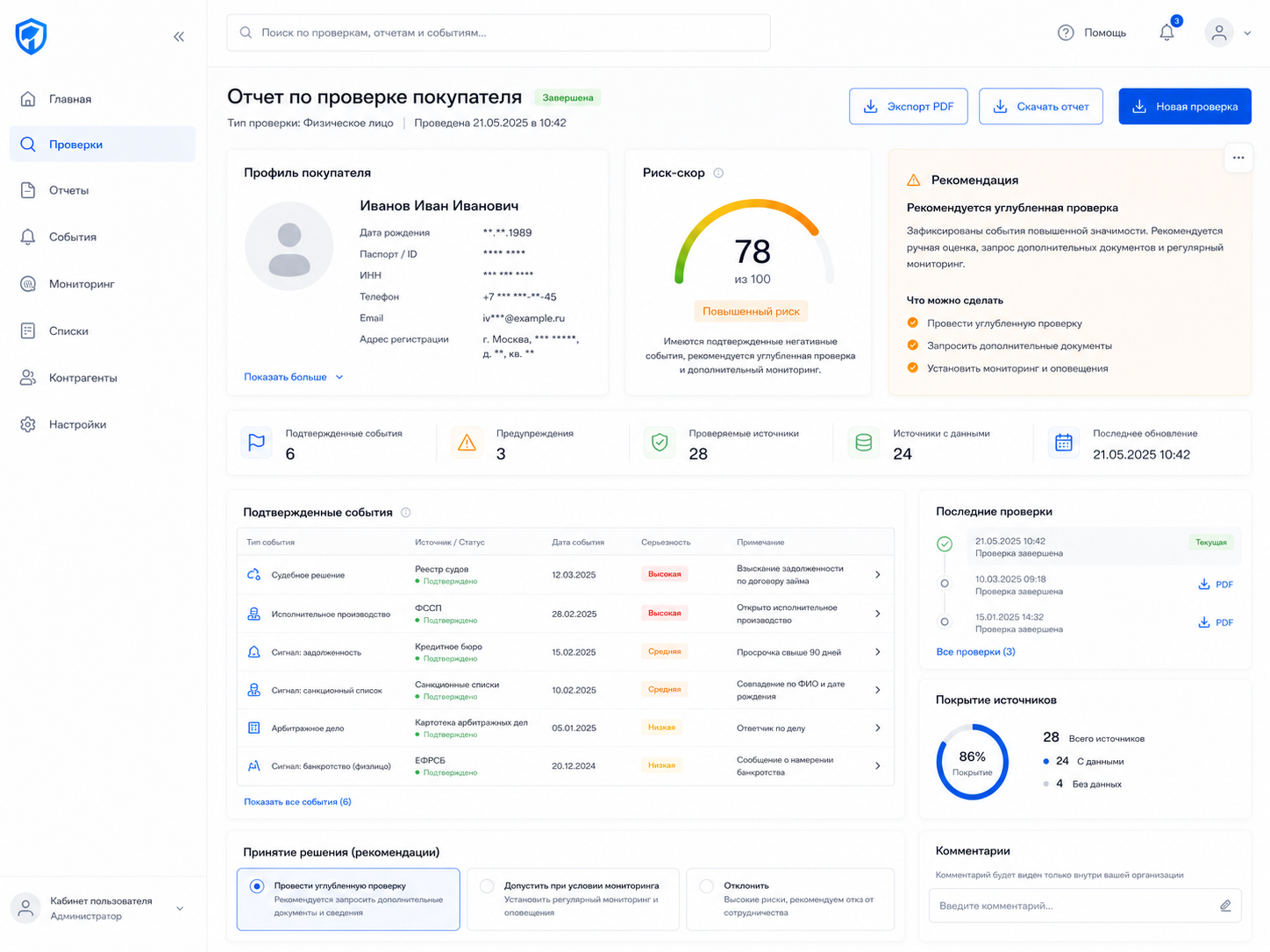Open Проверки in the sidebar
1270x952 pixels.
(x=103, y=144)
